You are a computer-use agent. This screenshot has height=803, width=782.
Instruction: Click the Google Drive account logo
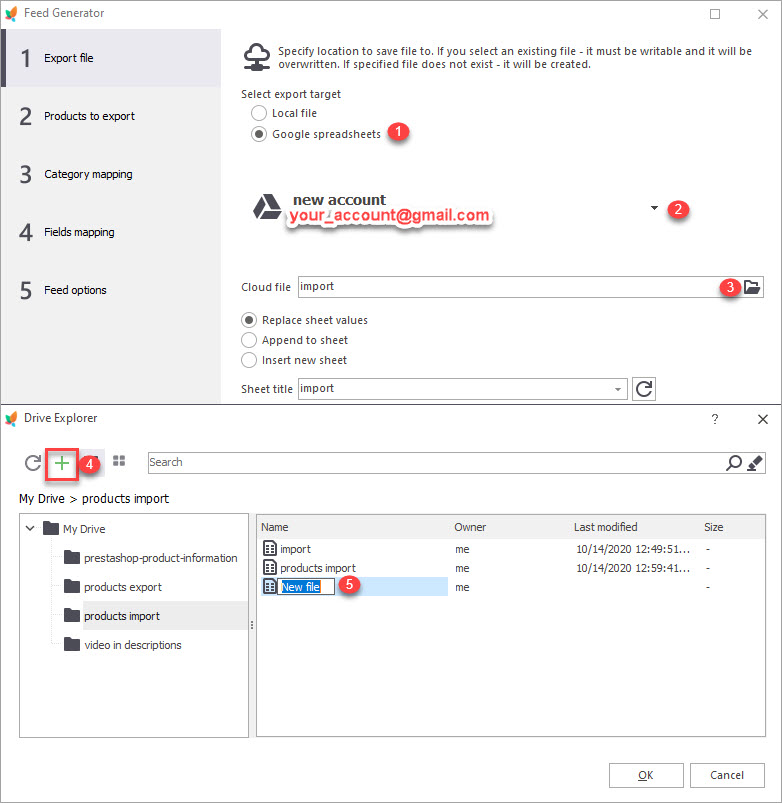(x=267, y=206)
